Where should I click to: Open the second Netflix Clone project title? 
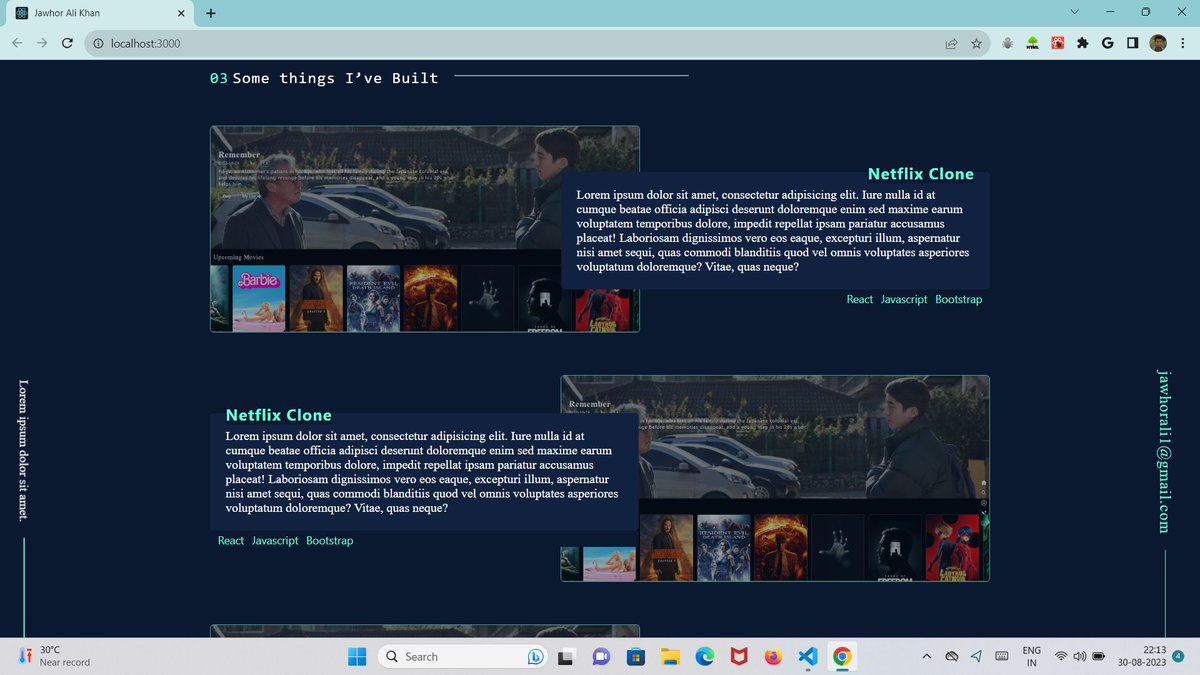279,415
